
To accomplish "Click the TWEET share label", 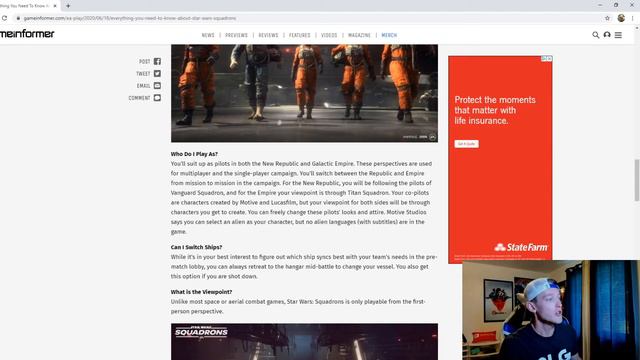I will [143, 73].
